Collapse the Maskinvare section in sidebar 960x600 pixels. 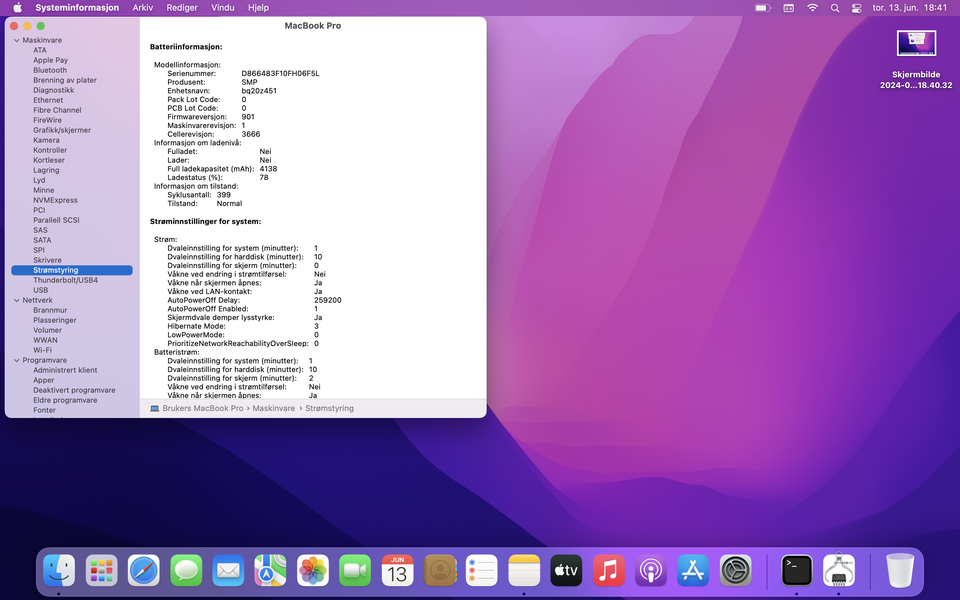tap(16, 40)
